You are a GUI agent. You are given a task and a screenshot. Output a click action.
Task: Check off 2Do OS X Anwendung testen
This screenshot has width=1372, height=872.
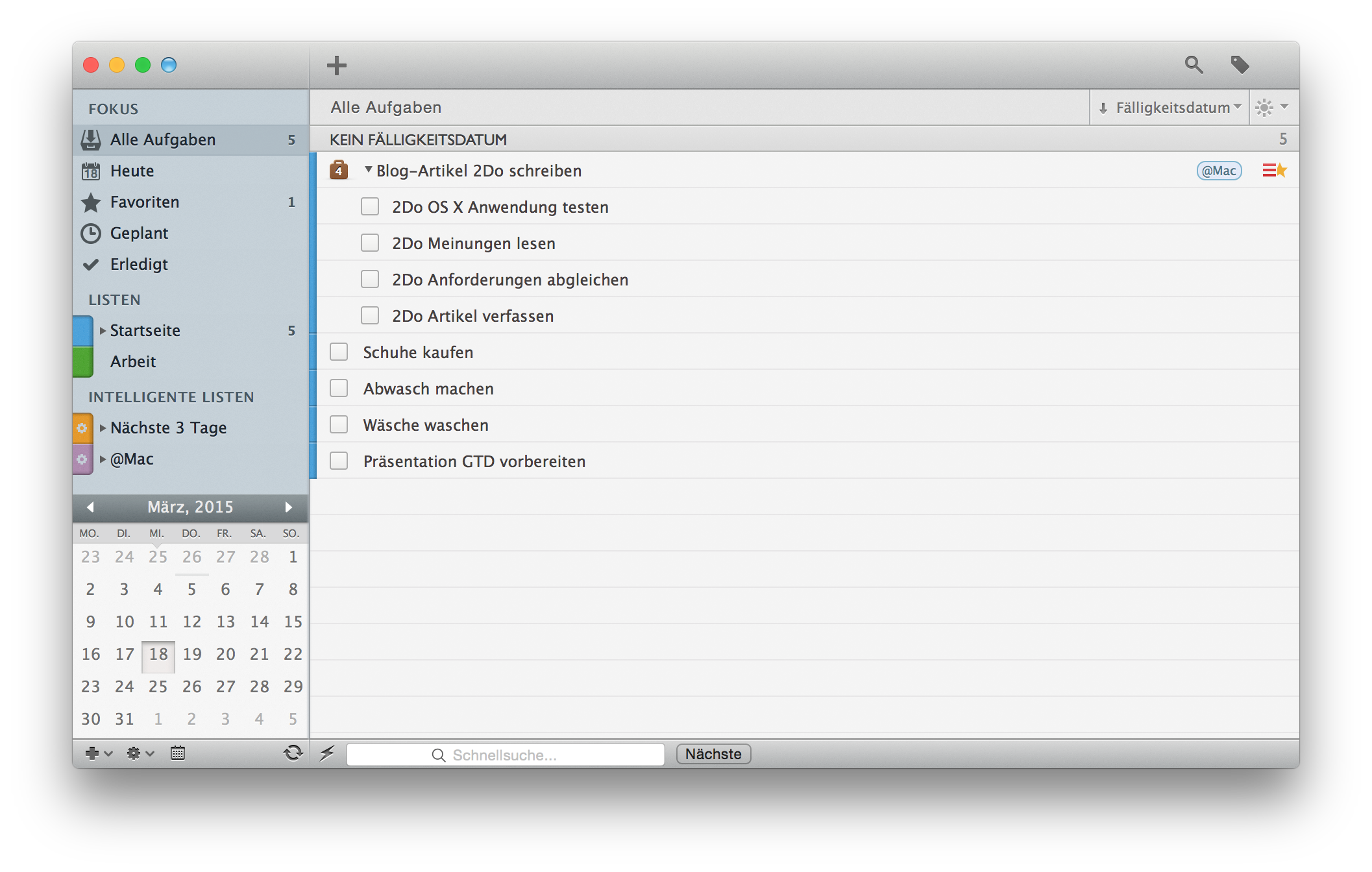click(370, 206)
